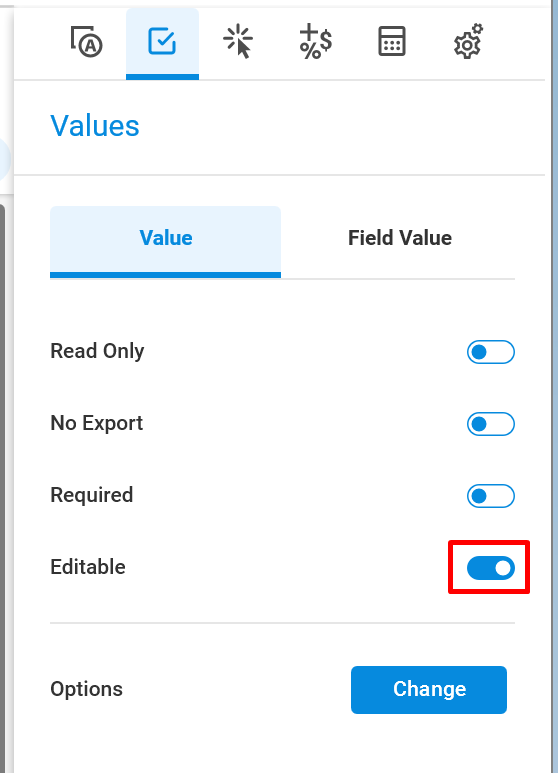Switch to the Value tab
The height and width of the screenshot is (773, 558).
166,242
